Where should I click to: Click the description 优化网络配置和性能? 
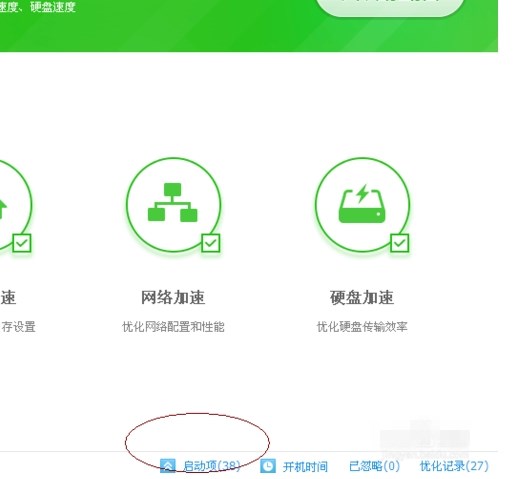[173, 327]
